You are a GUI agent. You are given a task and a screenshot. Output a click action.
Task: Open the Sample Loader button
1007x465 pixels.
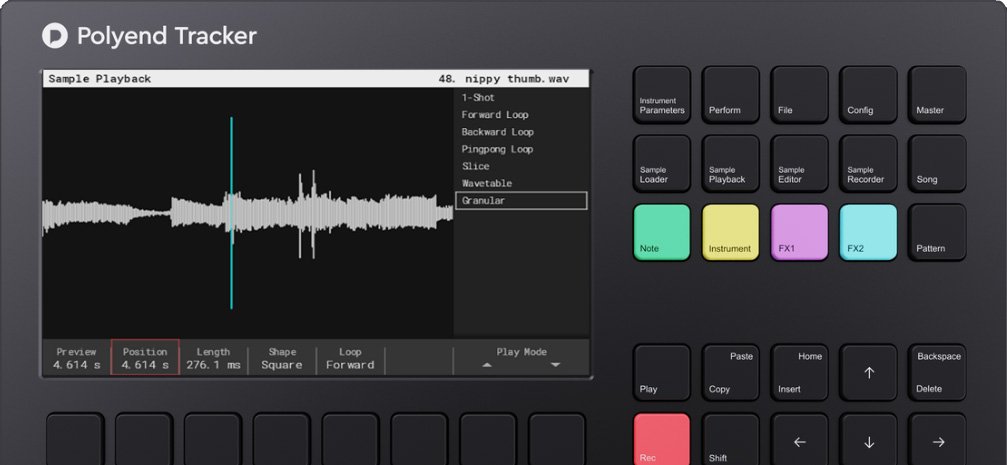(662, 163)
